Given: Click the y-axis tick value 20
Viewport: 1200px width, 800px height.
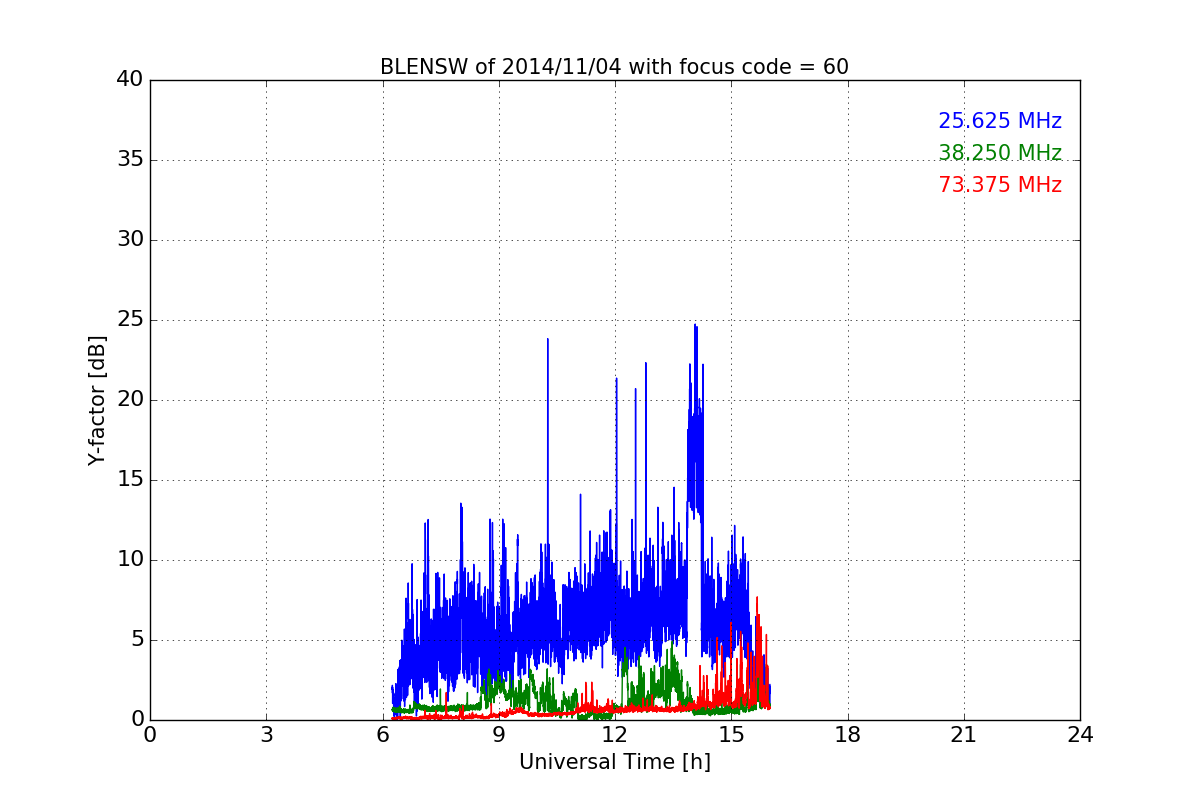Looking at the screenshot, I should coord(130,400).
